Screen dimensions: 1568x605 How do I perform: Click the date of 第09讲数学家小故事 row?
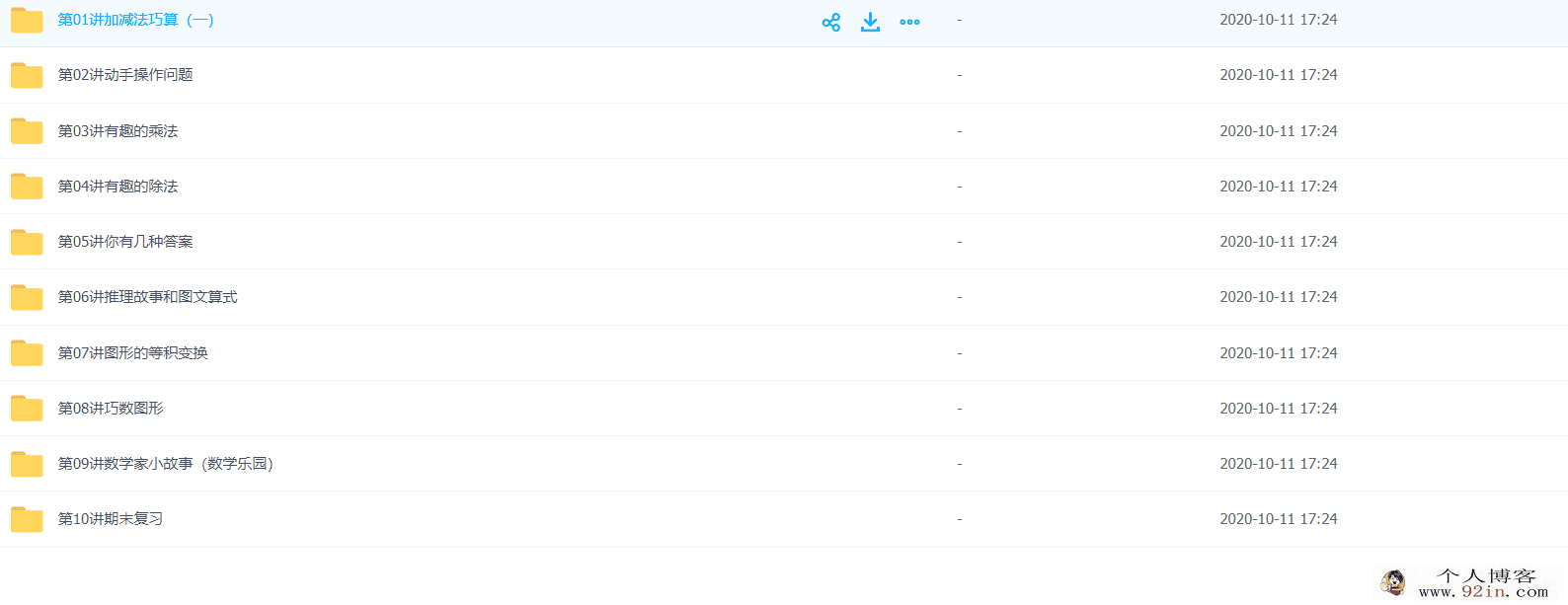tap(1279, 464)
